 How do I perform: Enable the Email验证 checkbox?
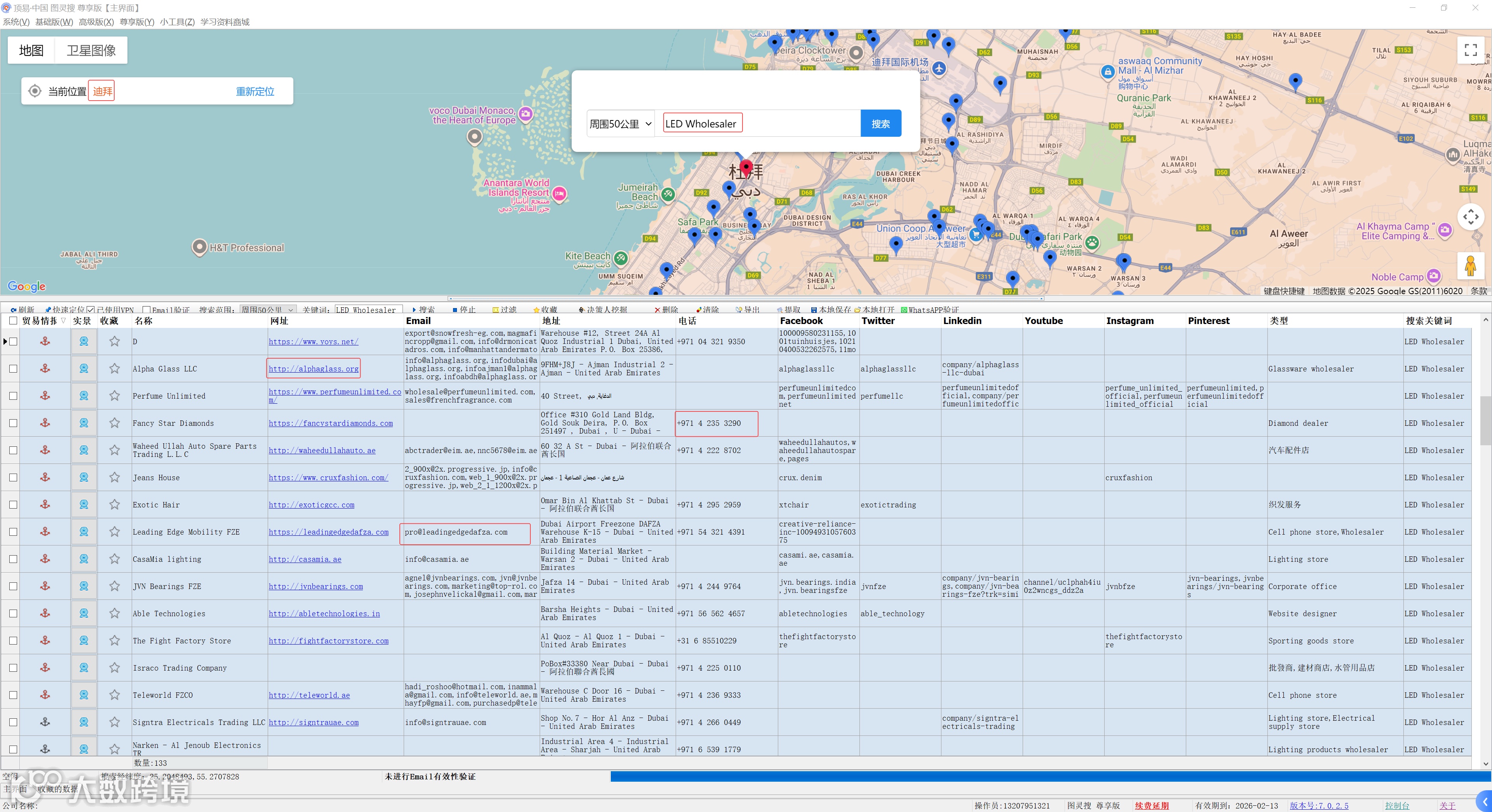[x=146, y=310]
